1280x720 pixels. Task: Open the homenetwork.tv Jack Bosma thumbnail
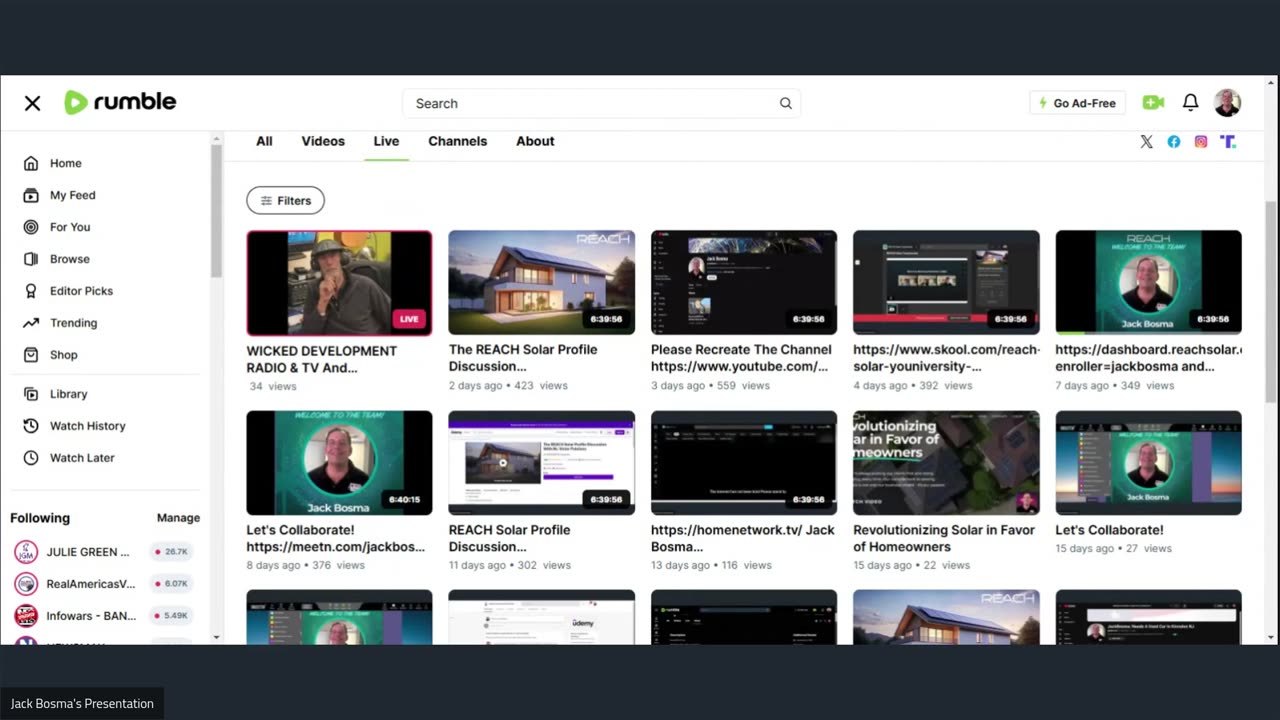pyautogui.click(x=744, y=463)
